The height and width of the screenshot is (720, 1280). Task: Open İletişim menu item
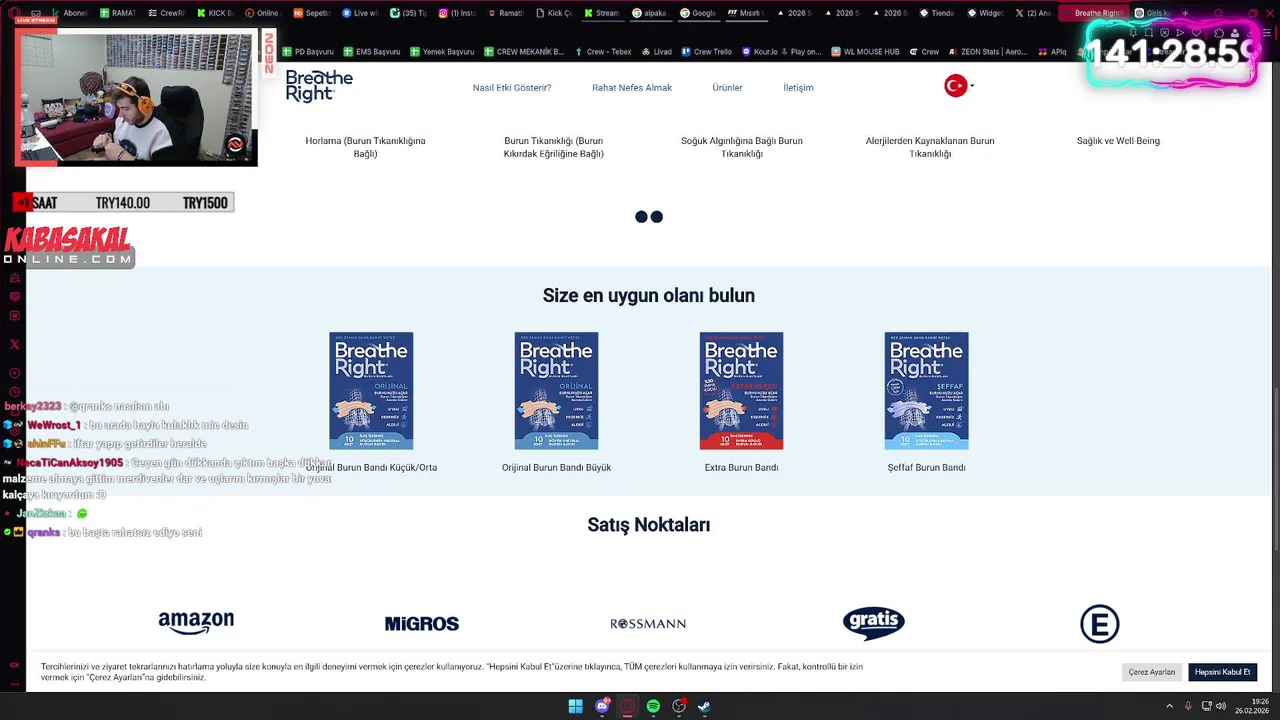pyautogui.click(x=798, y=88)
